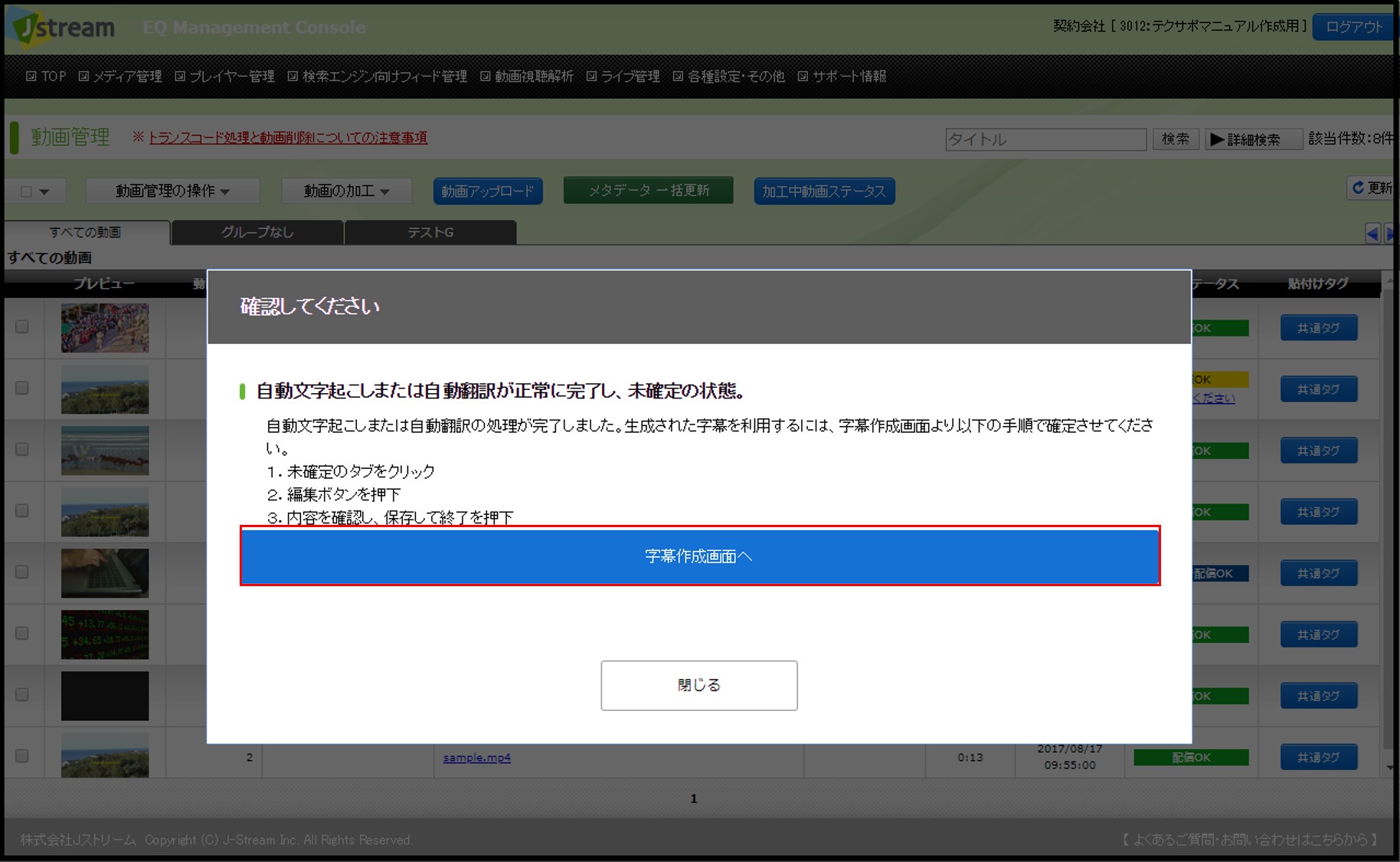Click 共通タグ button in sample.mp4 row
Screen dimensions: 1400x862
click(1319, 757)
